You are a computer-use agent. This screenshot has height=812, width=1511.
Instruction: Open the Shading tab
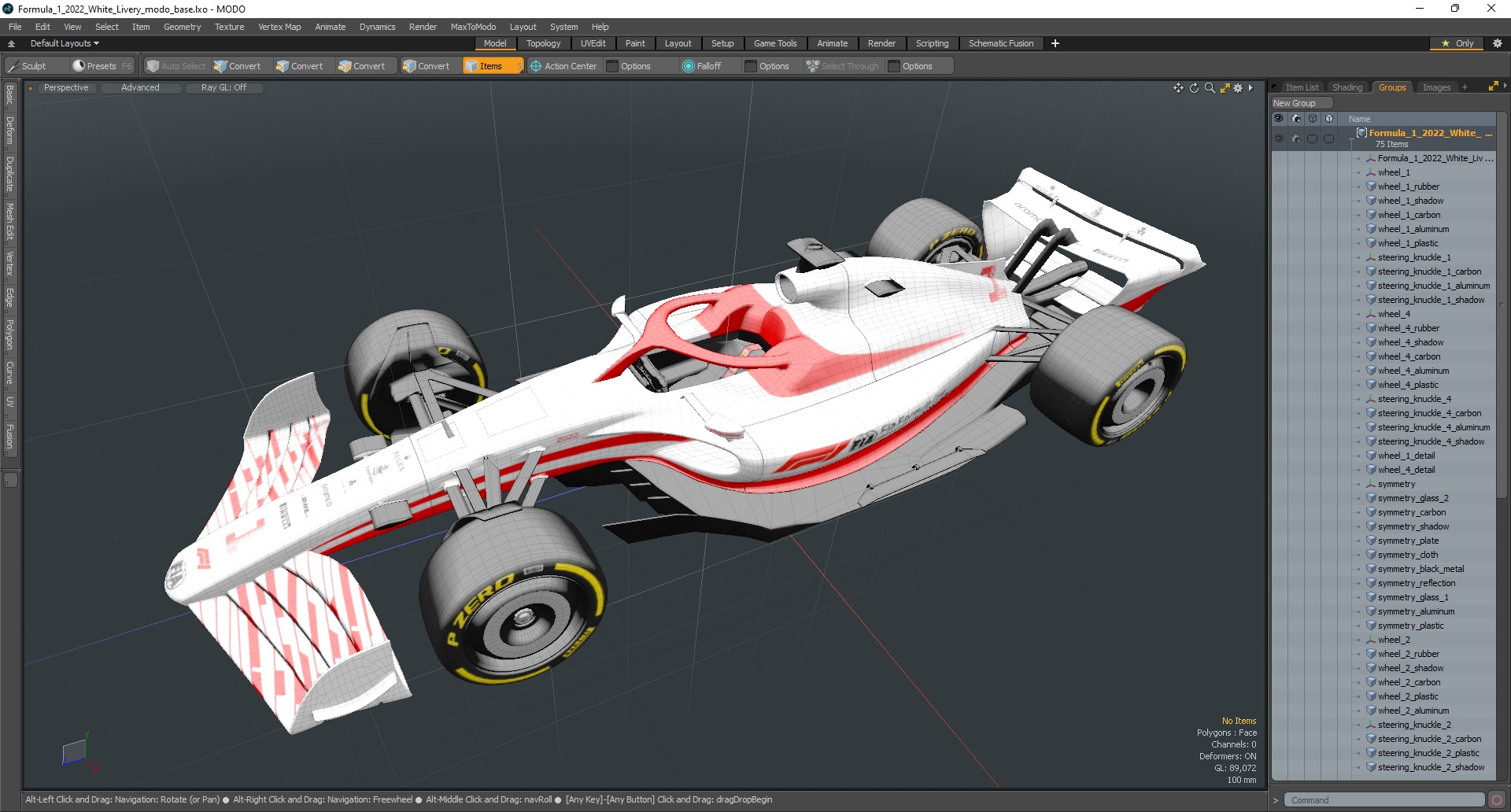pos(1347,87)
